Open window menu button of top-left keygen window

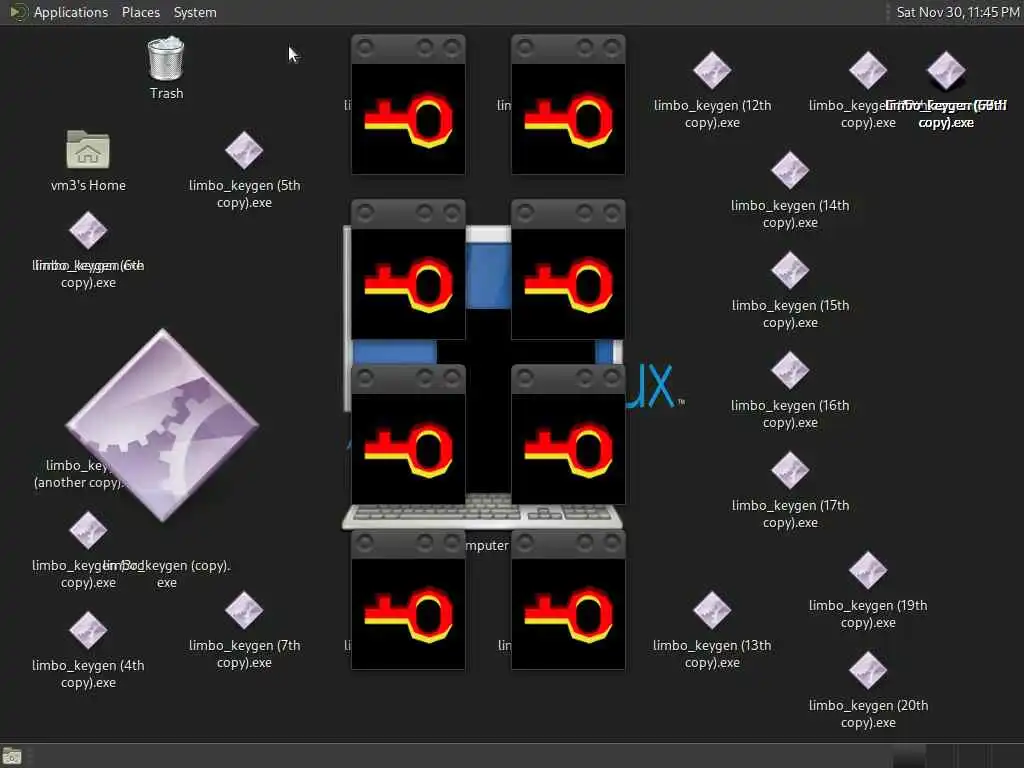365,47
